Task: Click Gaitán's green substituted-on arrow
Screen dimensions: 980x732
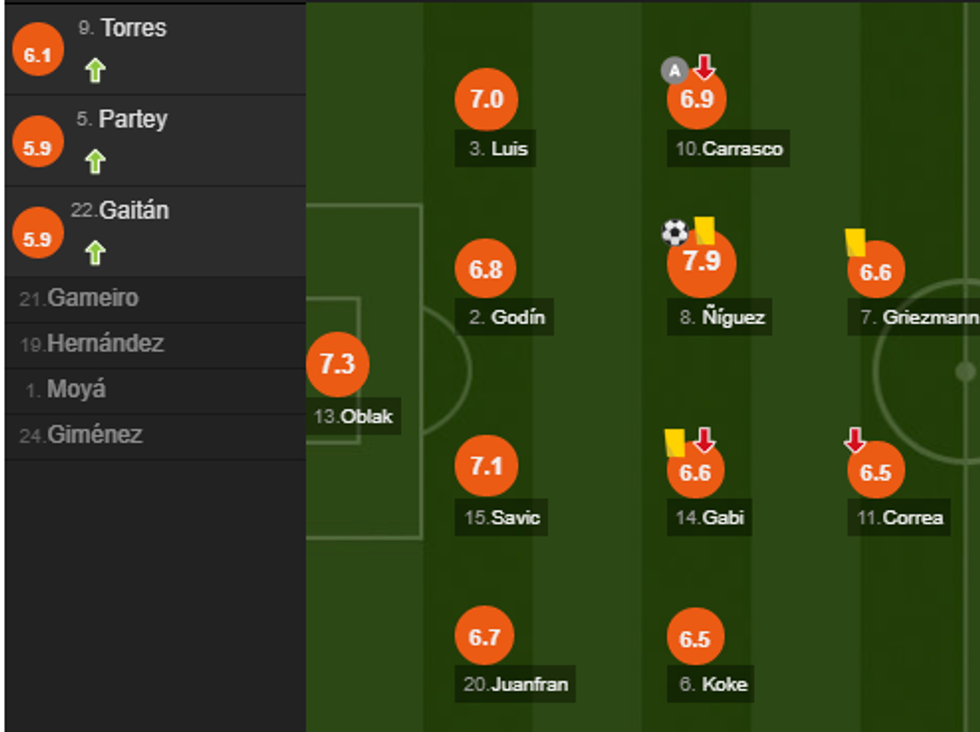Action: [95, 252]
